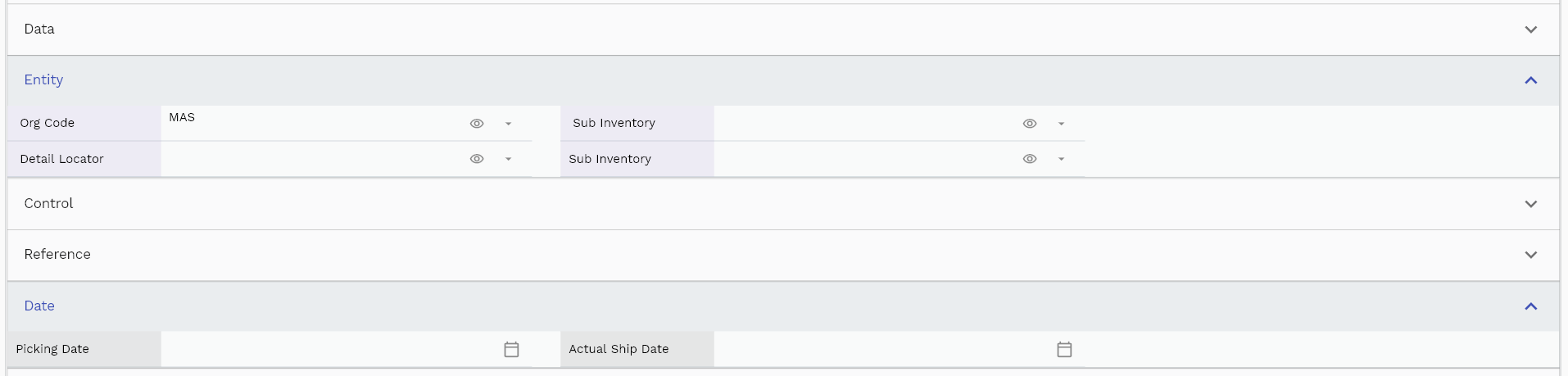The width and height of the screenshot is (1568, 376).
Task: View Sub Inventory eye icon in Org Code row
Action: [1030, 124]
